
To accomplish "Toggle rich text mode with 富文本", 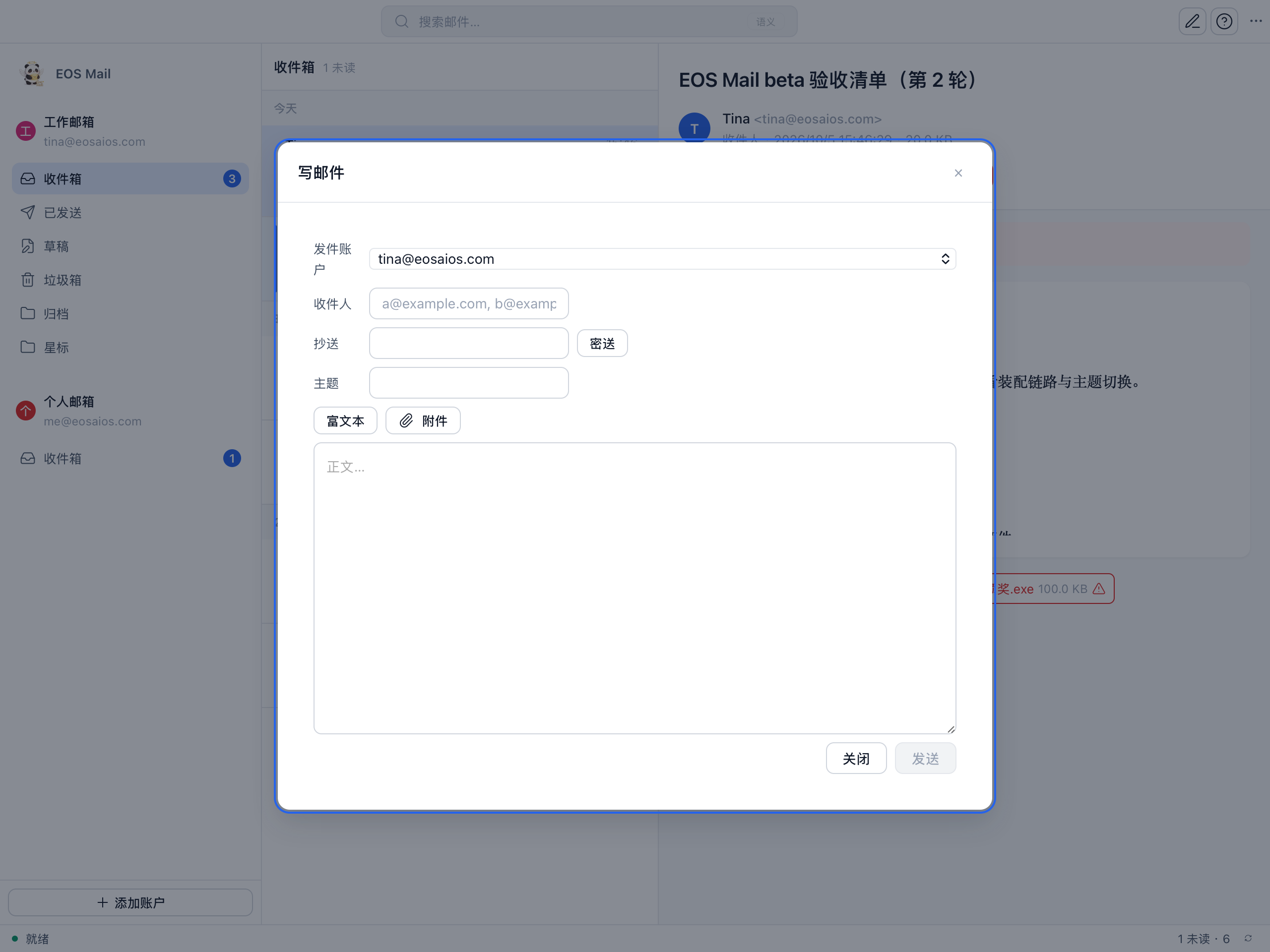I will coord(345,420).
